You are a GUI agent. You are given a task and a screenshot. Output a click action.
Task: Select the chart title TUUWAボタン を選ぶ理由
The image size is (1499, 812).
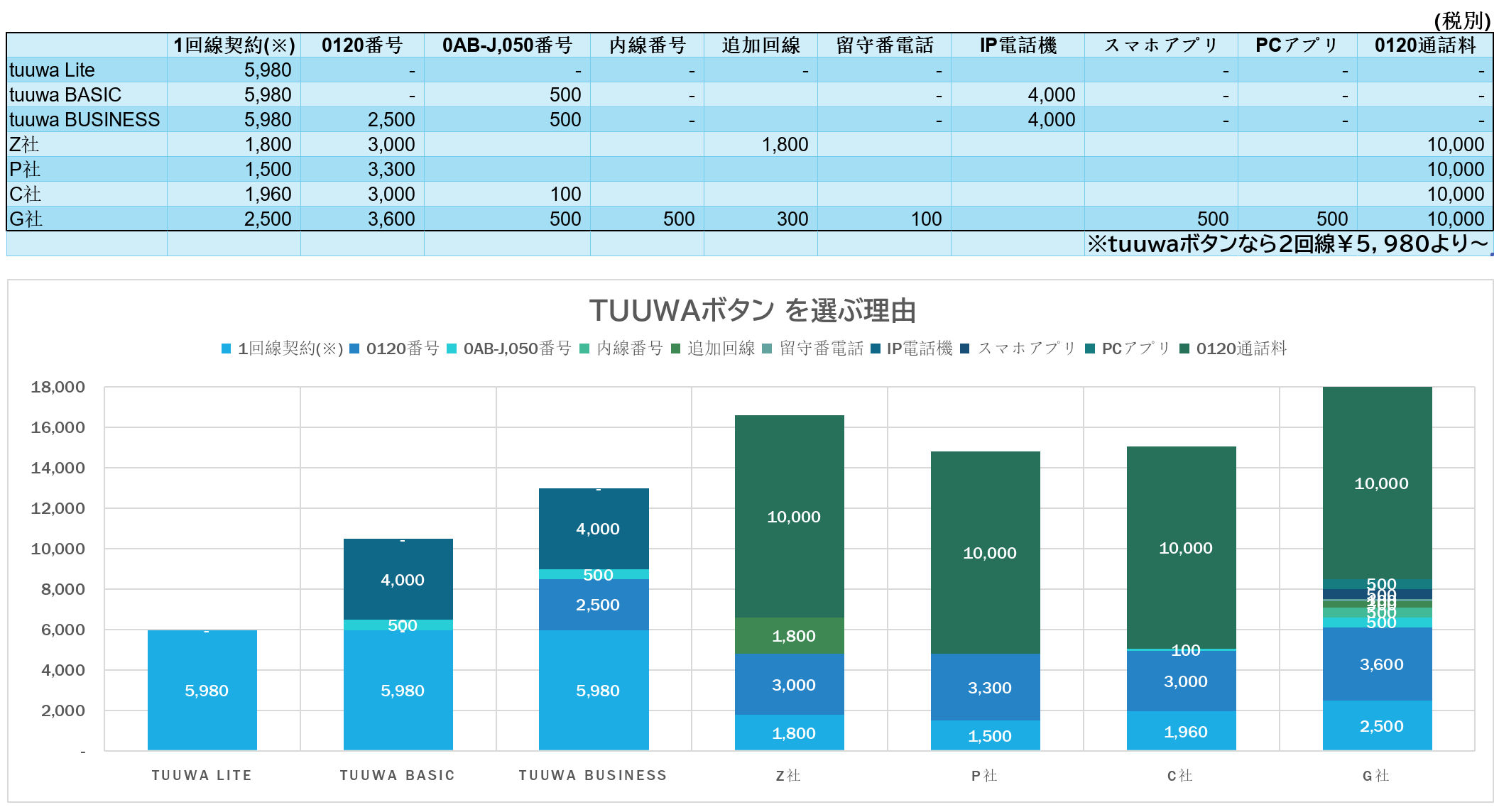(752, 311)
